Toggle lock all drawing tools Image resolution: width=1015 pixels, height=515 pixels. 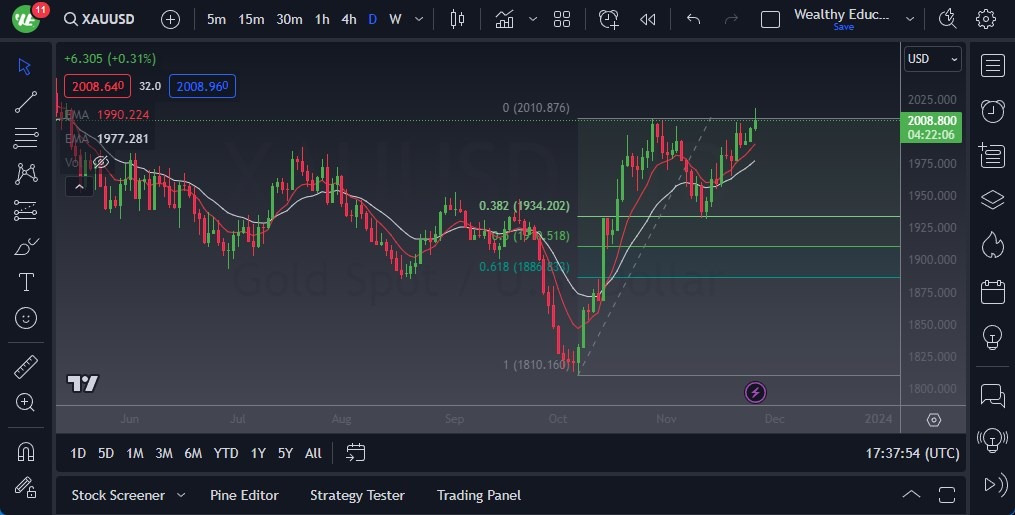[26, 487]
